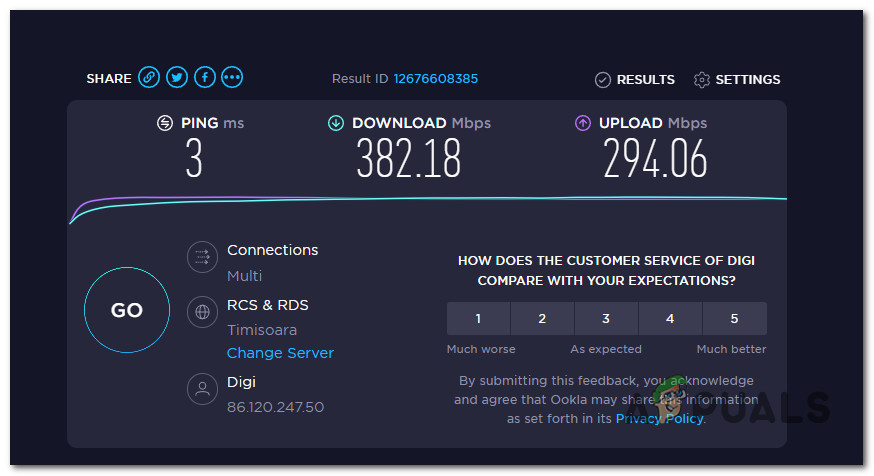874x476 pixels.
Task: Rate customer service 1, much worse
Action: tap(478, 319)
